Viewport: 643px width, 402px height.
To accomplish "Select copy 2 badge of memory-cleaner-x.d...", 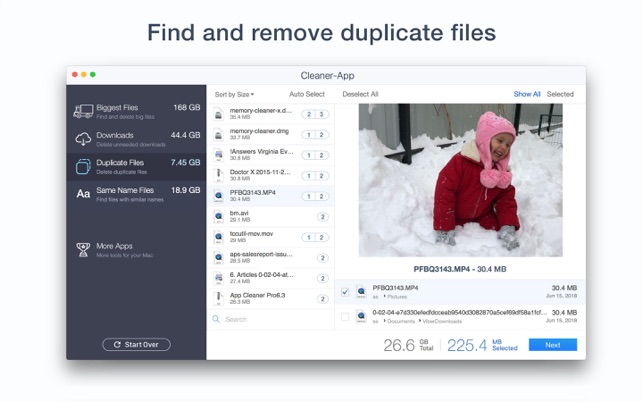I will [309, 114].
